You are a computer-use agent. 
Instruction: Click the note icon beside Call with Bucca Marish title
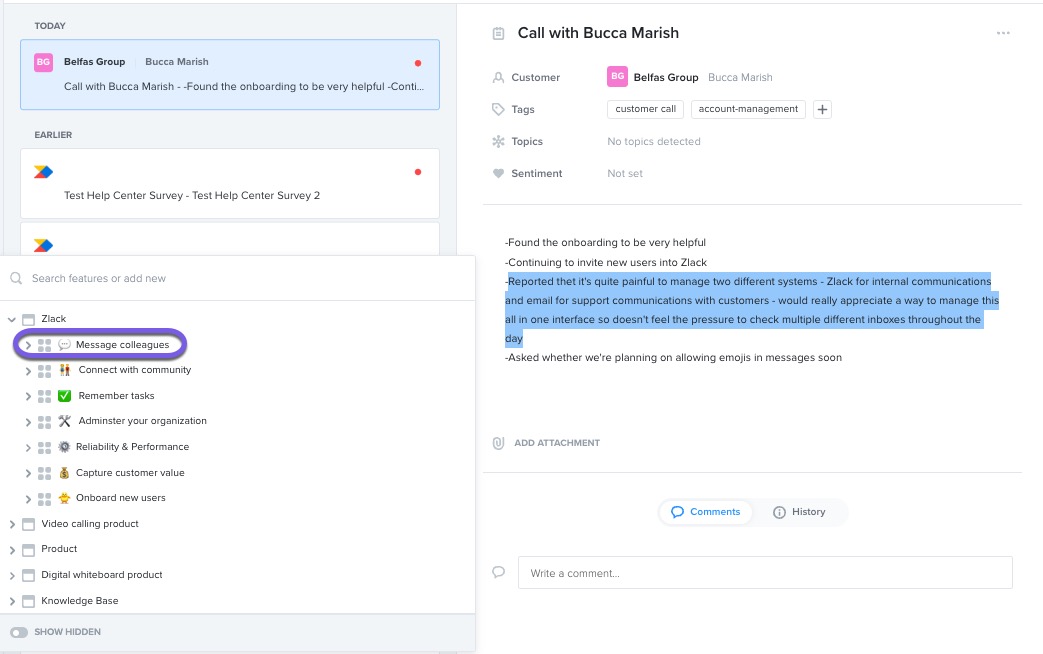[x=498, y=33]
